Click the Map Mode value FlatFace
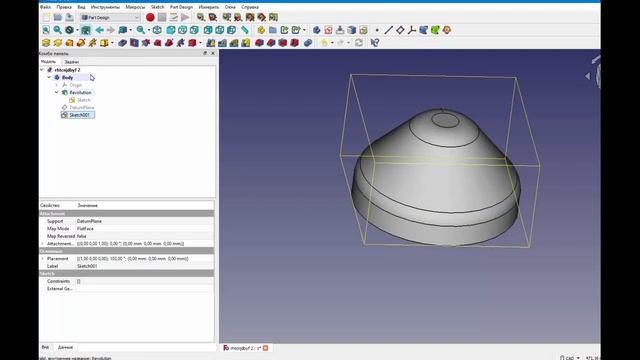 [85, 229]
